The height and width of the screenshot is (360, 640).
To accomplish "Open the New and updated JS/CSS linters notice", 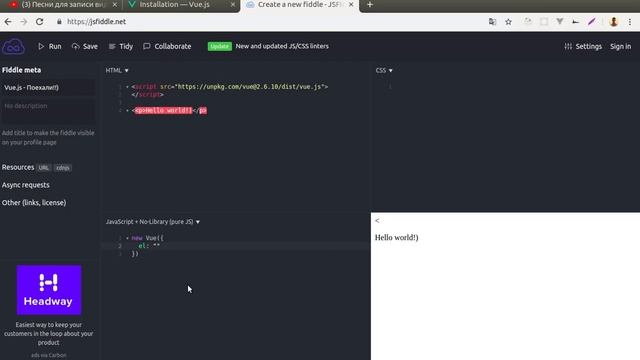I will 282,46.
